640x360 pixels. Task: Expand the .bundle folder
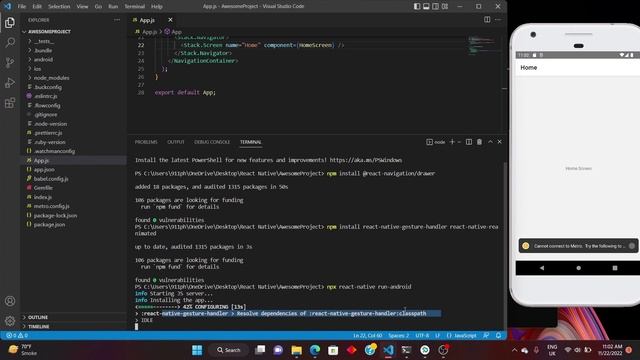(73, 51)
